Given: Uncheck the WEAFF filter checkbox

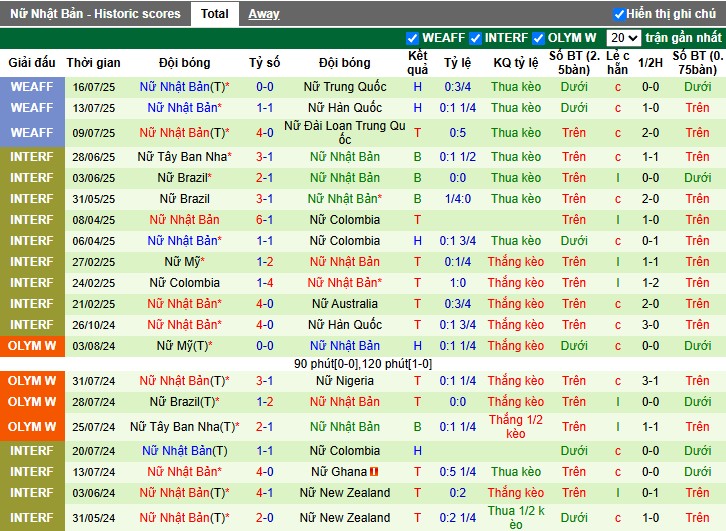Looking at the screenshot, I should (412, 38).
